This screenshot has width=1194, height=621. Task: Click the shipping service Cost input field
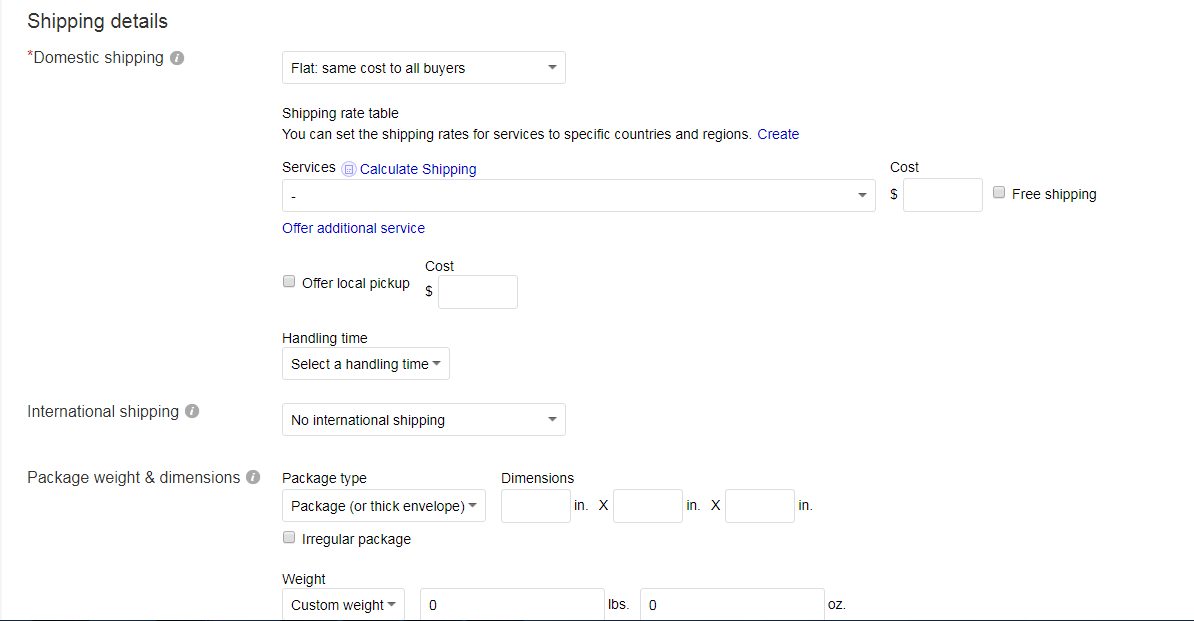coord(942,195)
